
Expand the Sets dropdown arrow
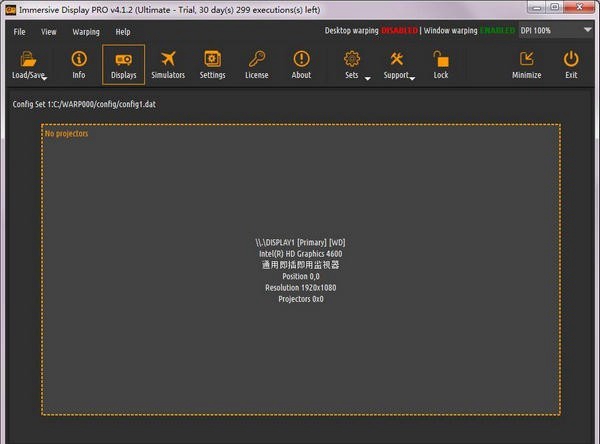tap(368, 78)
